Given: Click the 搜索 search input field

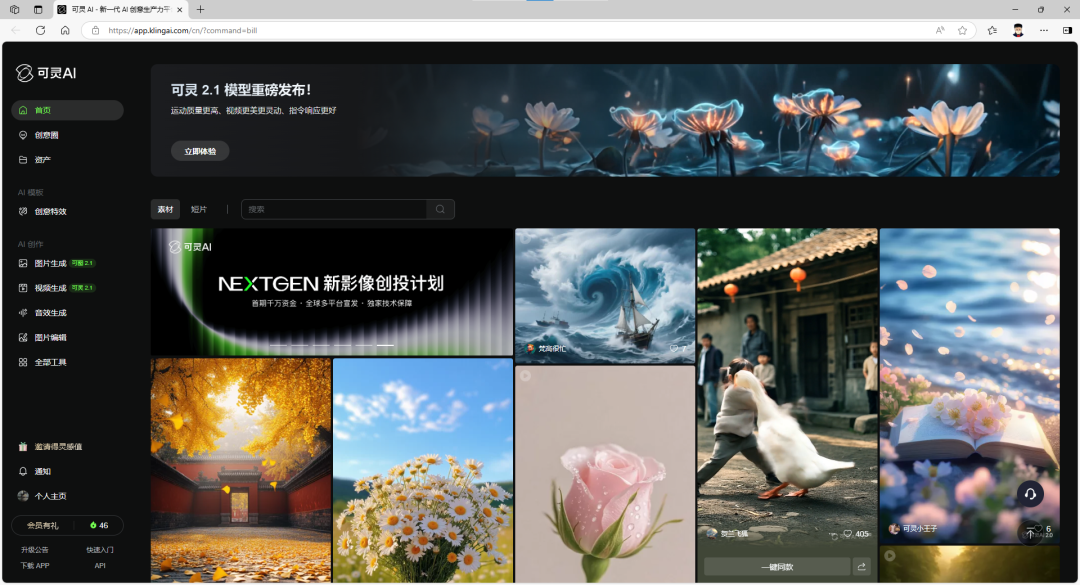Looking at the screenshot, I should pyautogui.click(x=333, y=210).
